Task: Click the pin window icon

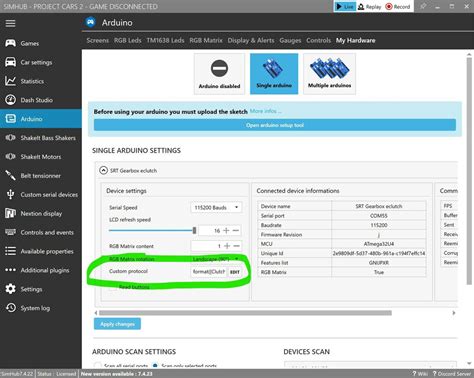Action: click(423, 6)
